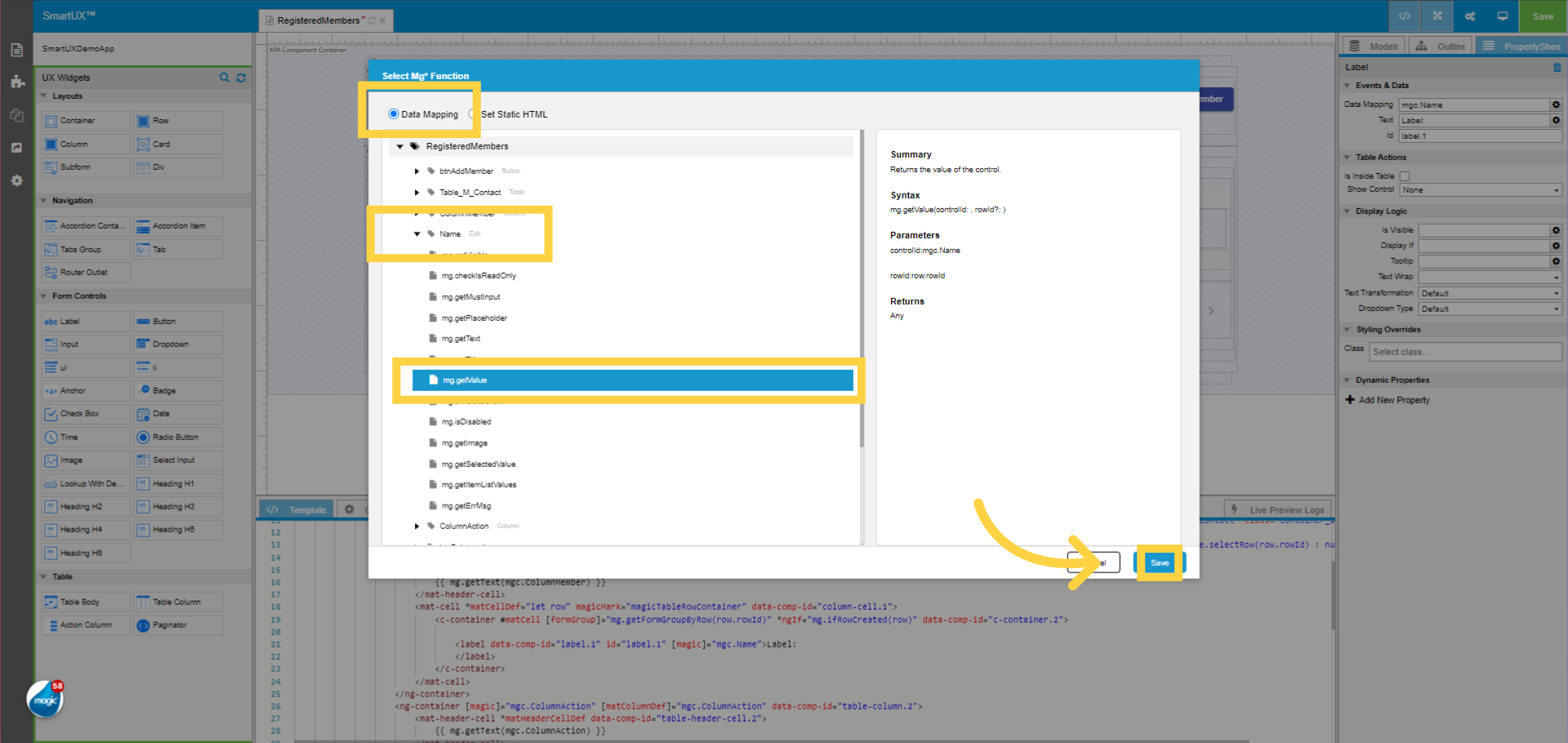Pick the Card layout widget
The height and width of the screenshot is (743, 1568).
coord(178,145)
